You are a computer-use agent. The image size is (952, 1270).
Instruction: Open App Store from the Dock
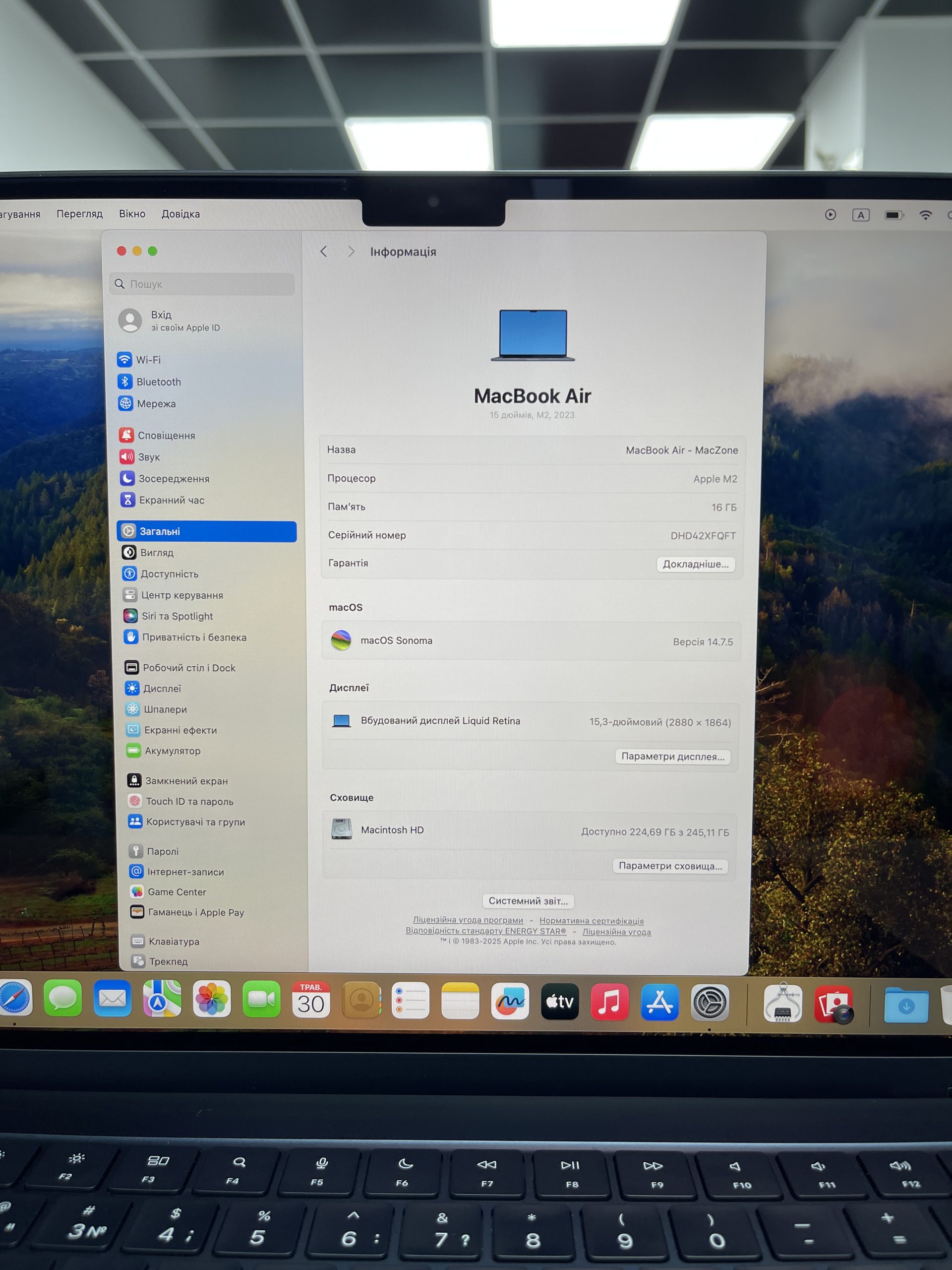tap(660, 1003)
